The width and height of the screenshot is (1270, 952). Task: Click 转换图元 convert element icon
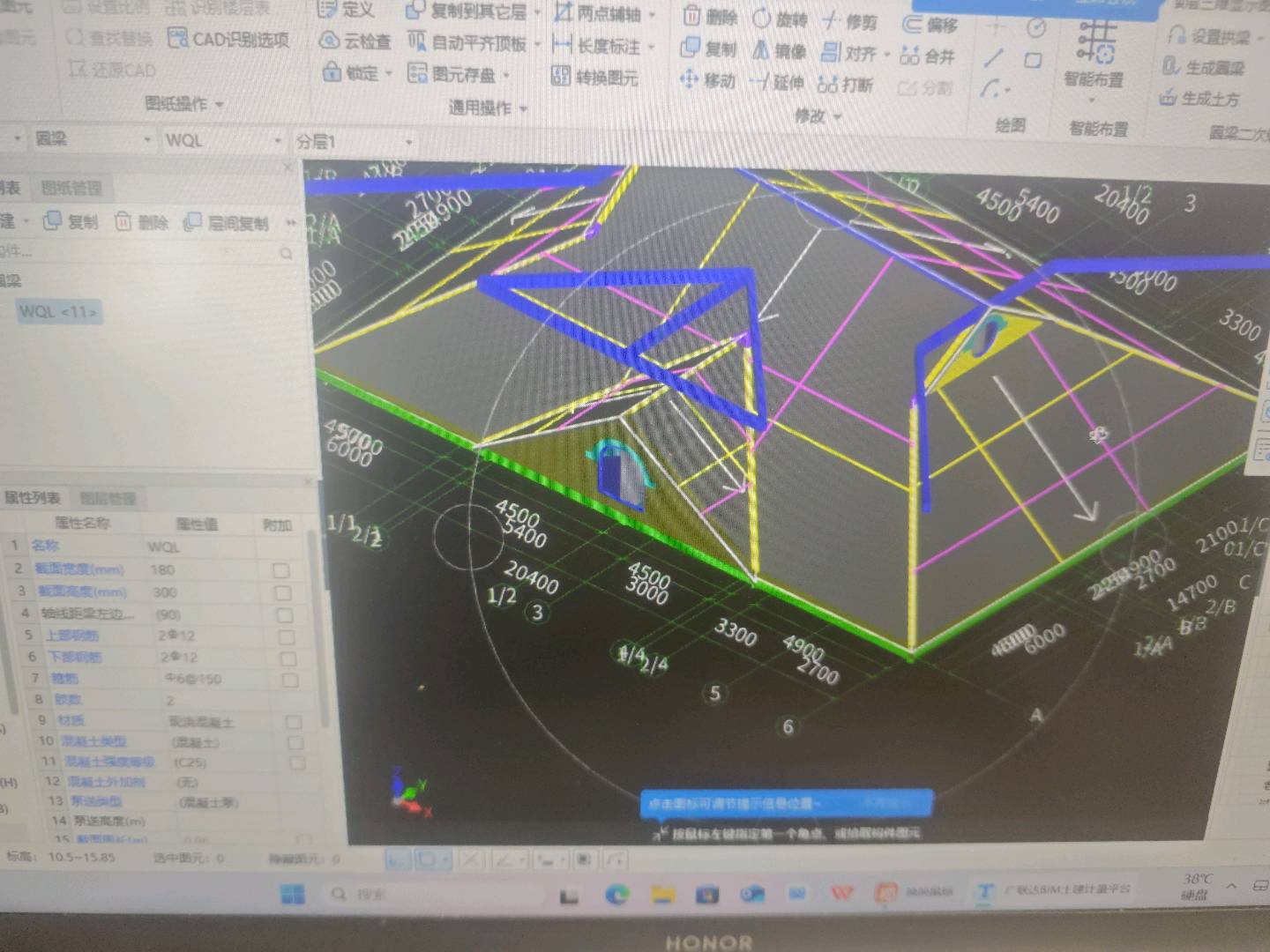(x=561, y=77)
